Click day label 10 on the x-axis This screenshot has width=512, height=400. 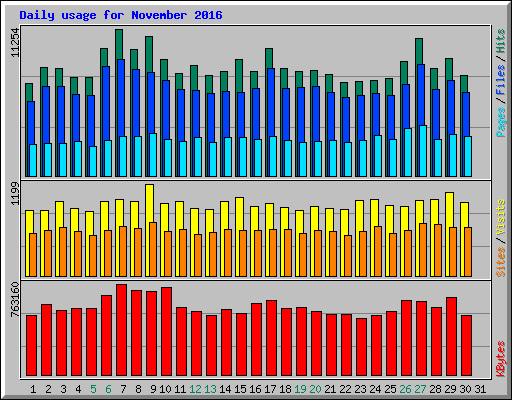pyautogui.click(x=165, y=389)
